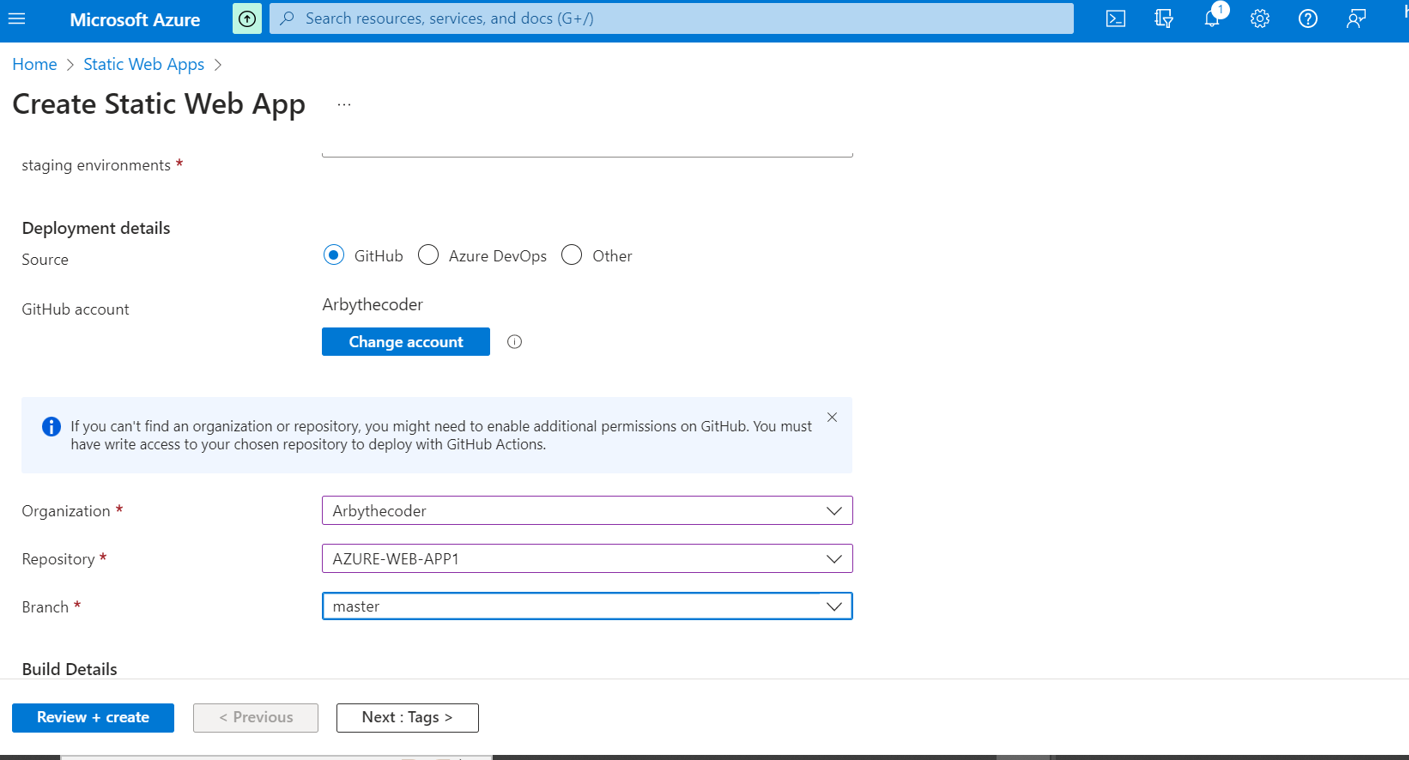Choose Azure DevOps as source
The image size is (1409, 760).
tap(429, 256)
